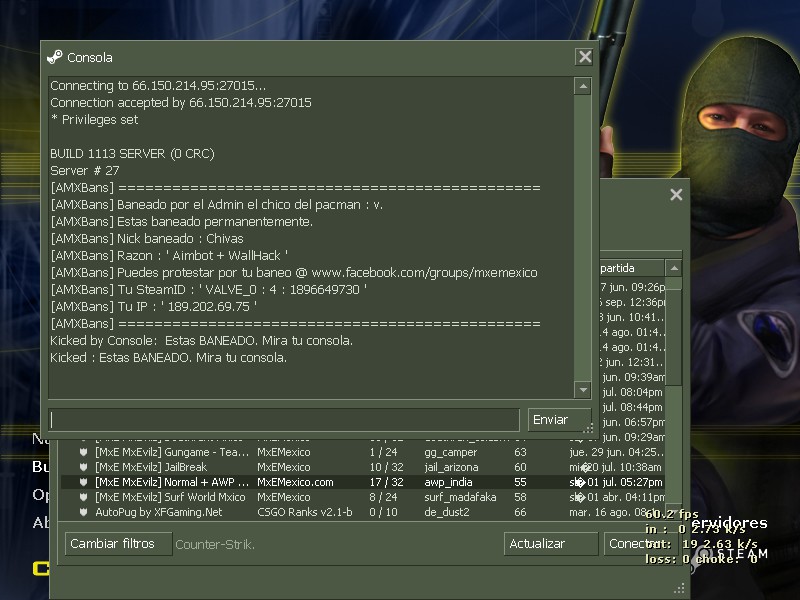Click the 'Razon : Aimbot + WallHack' line
Image resolution: width=800 pixels, height=600 pixels.
click(x=169, y=256)
